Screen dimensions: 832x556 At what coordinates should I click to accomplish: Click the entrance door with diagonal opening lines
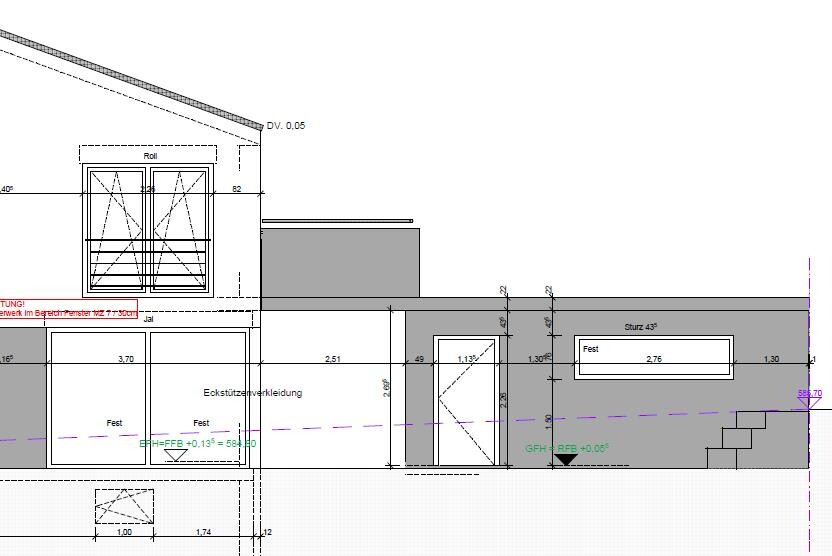pos(465,402)
